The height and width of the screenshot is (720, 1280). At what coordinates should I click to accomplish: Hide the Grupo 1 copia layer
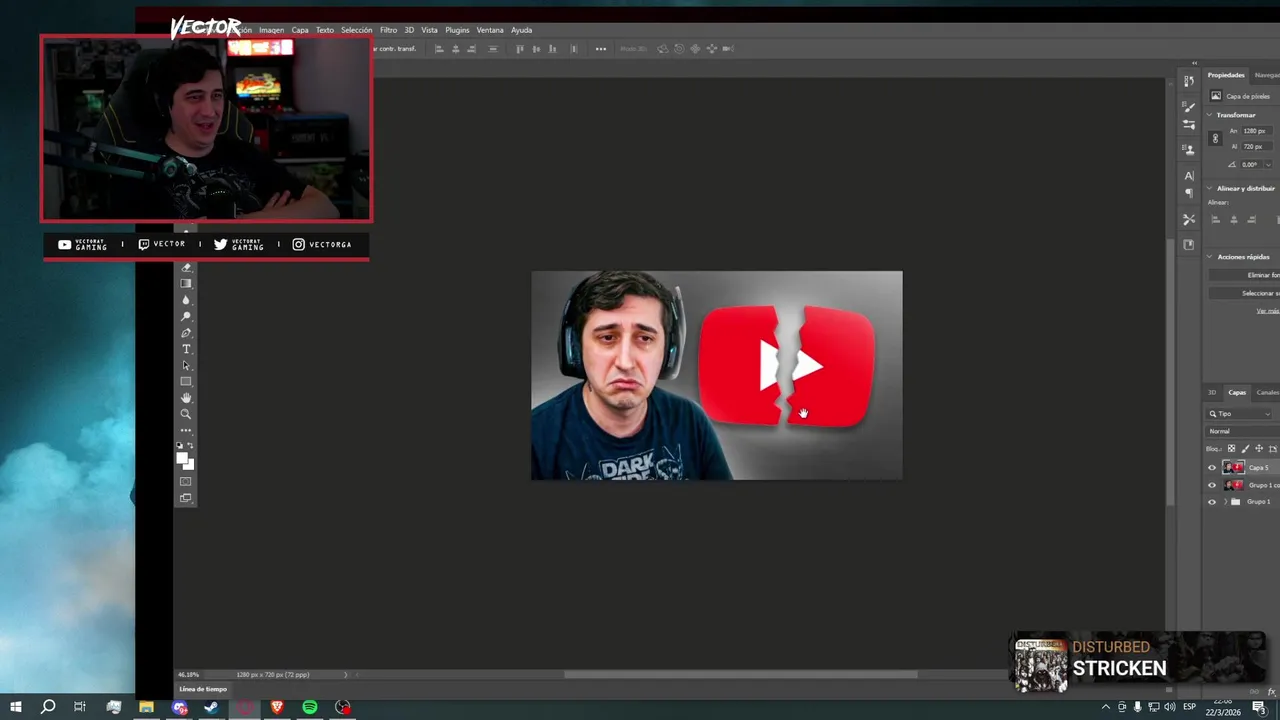tap(1212, 485)
